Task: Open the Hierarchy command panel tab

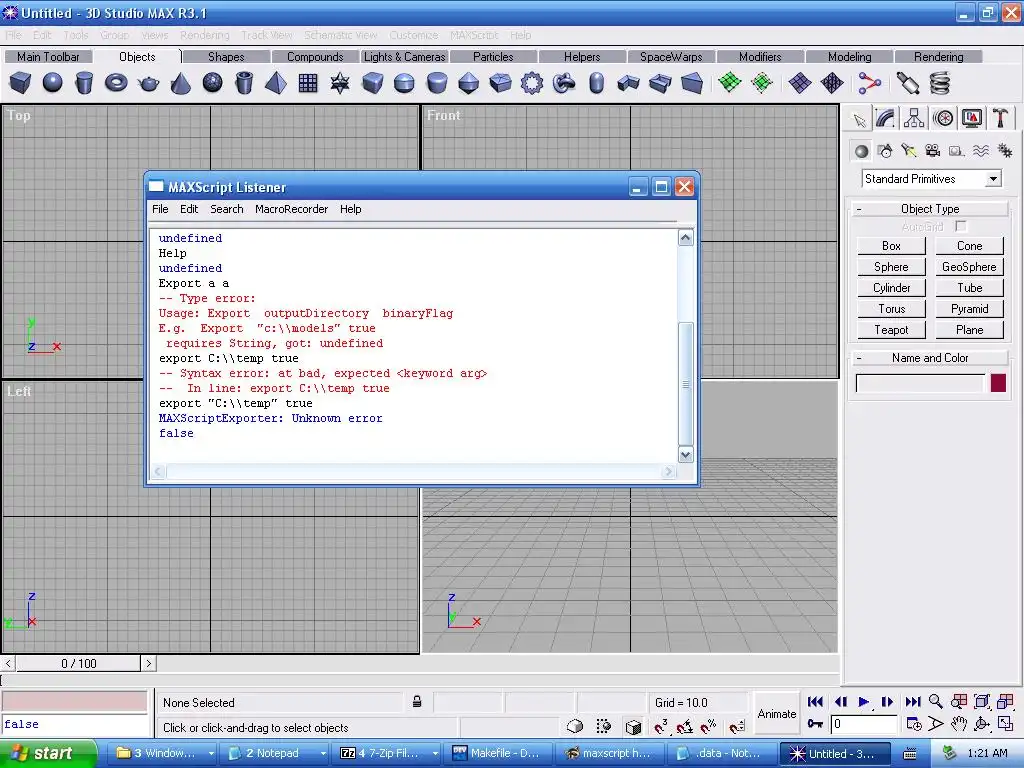Action: 914,119
